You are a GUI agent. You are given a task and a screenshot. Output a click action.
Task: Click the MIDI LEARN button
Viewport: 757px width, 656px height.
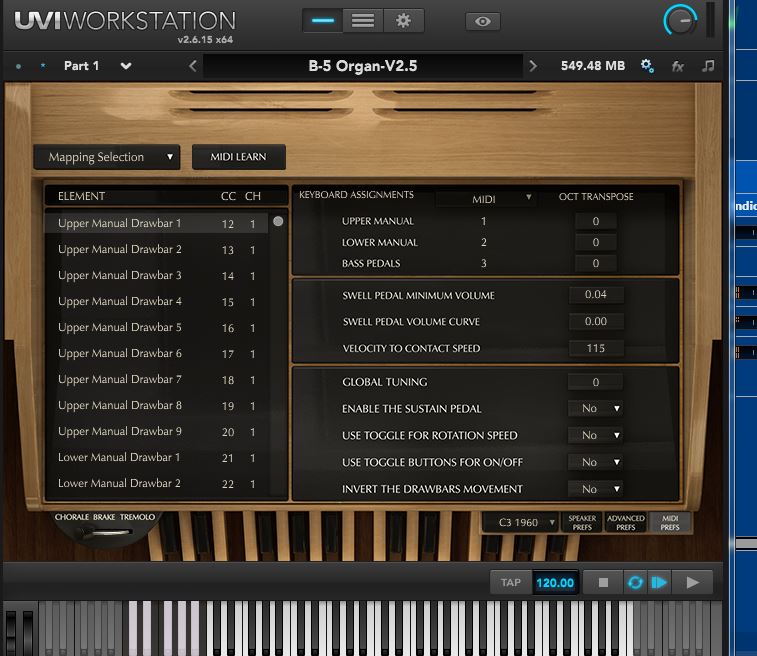[x=238, y=157]
